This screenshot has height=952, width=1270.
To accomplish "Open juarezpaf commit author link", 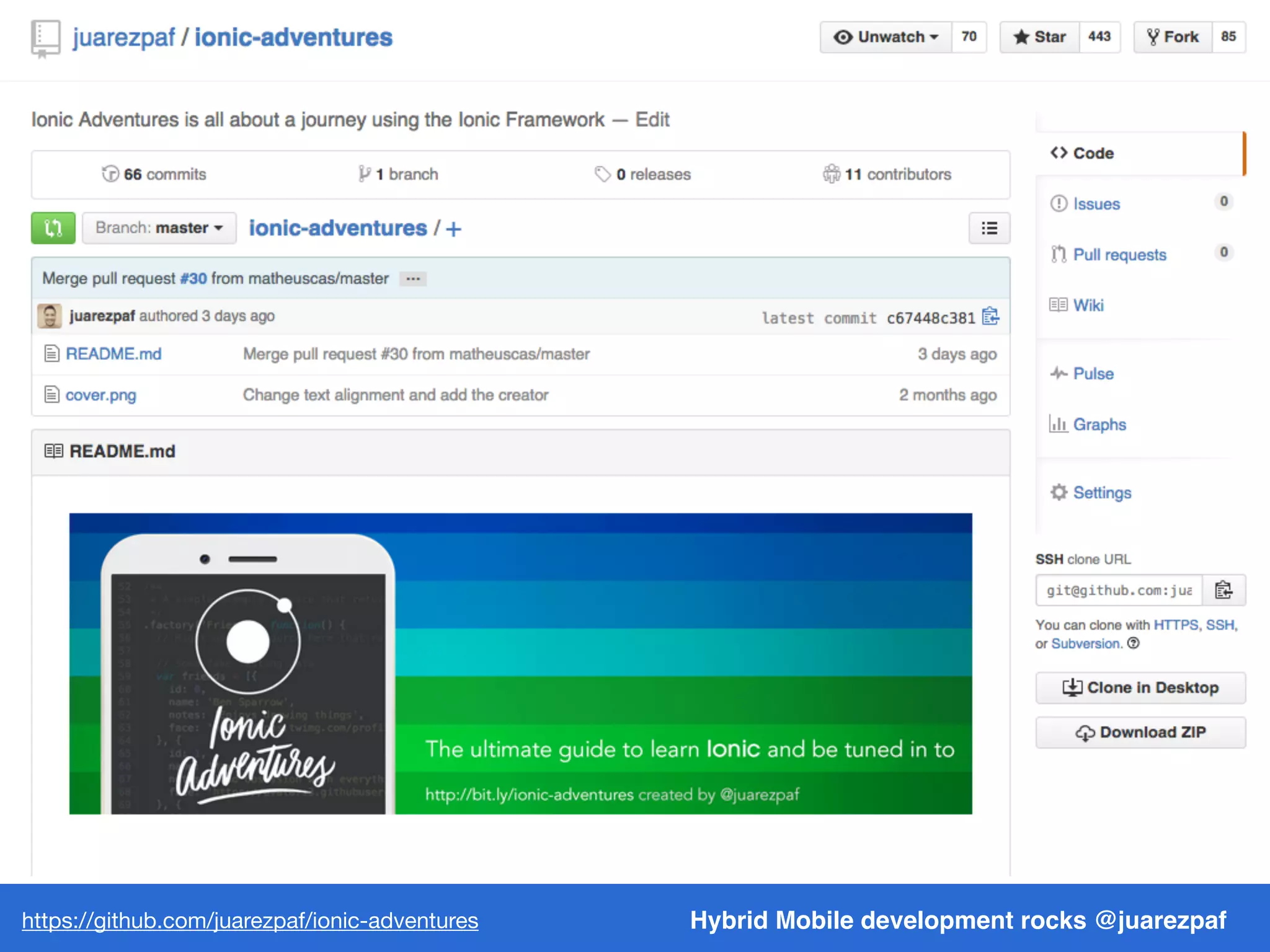I will coord(102,316).
